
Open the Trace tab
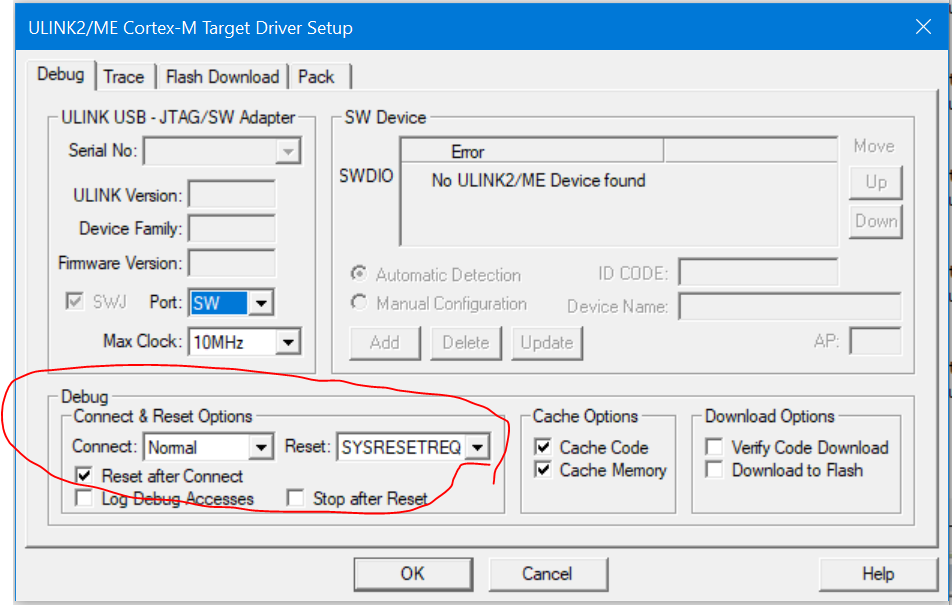[x=124, y=77]
